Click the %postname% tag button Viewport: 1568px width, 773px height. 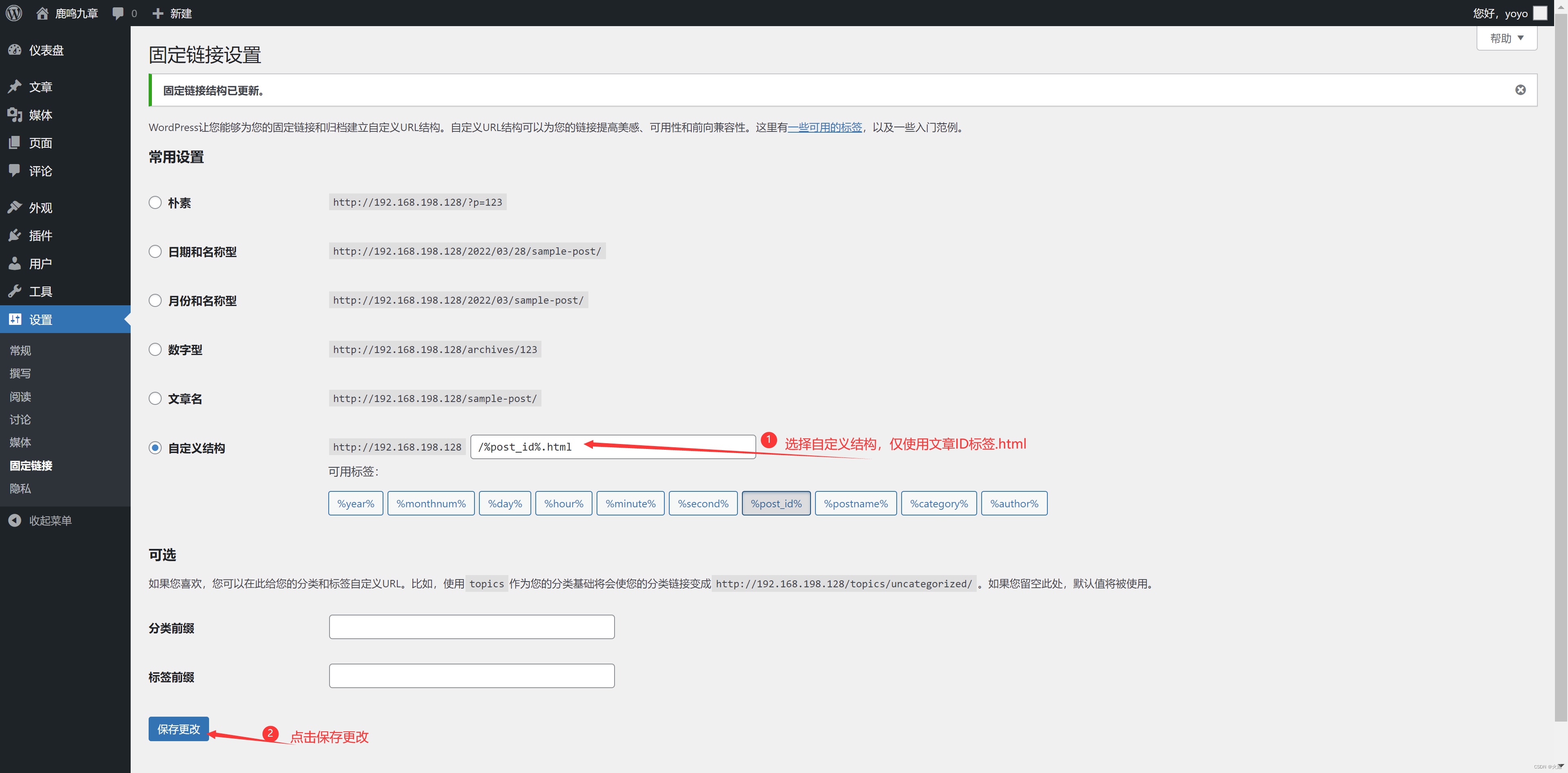(855, 503)
